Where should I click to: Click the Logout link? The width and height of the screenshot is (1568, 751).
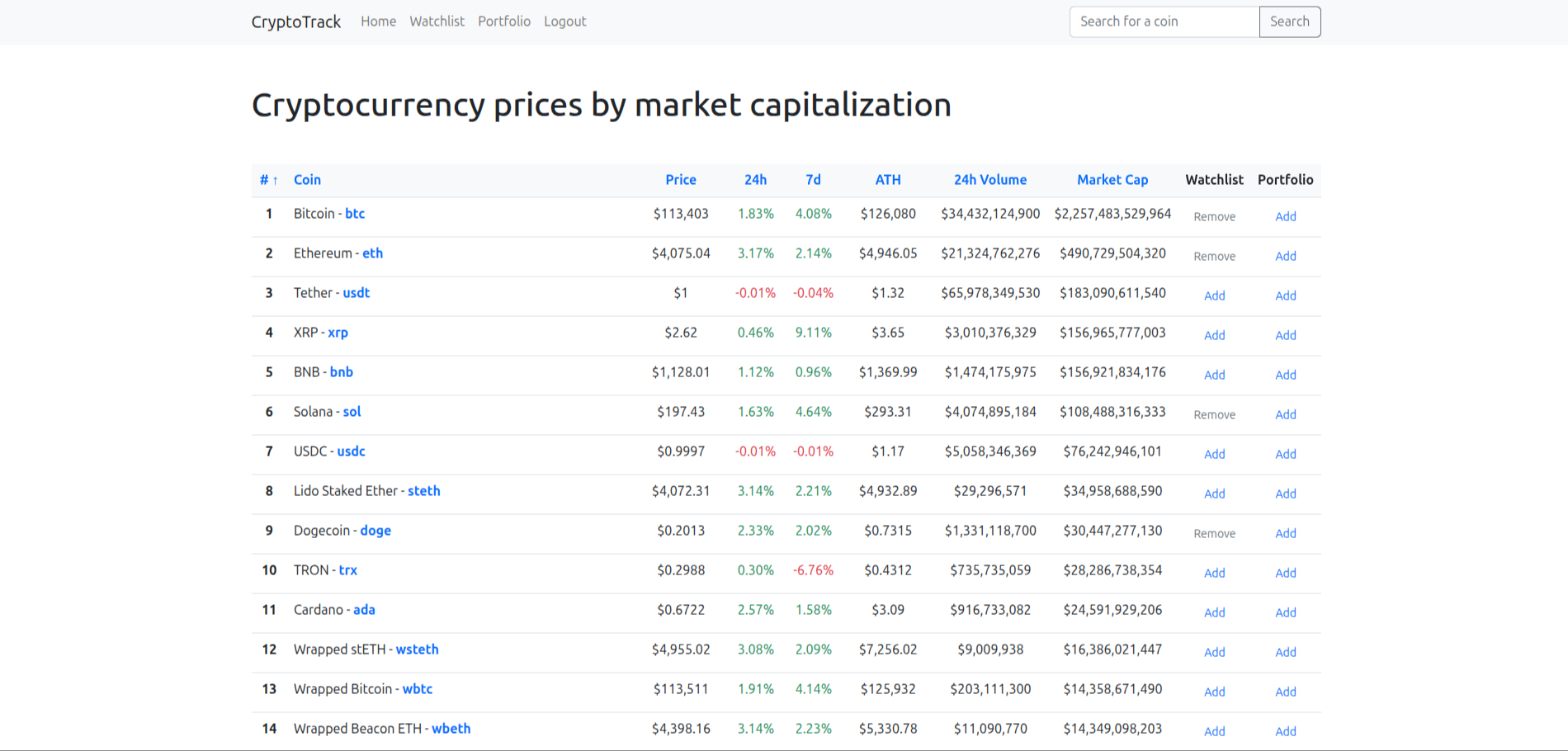click(x=564, y=21)
